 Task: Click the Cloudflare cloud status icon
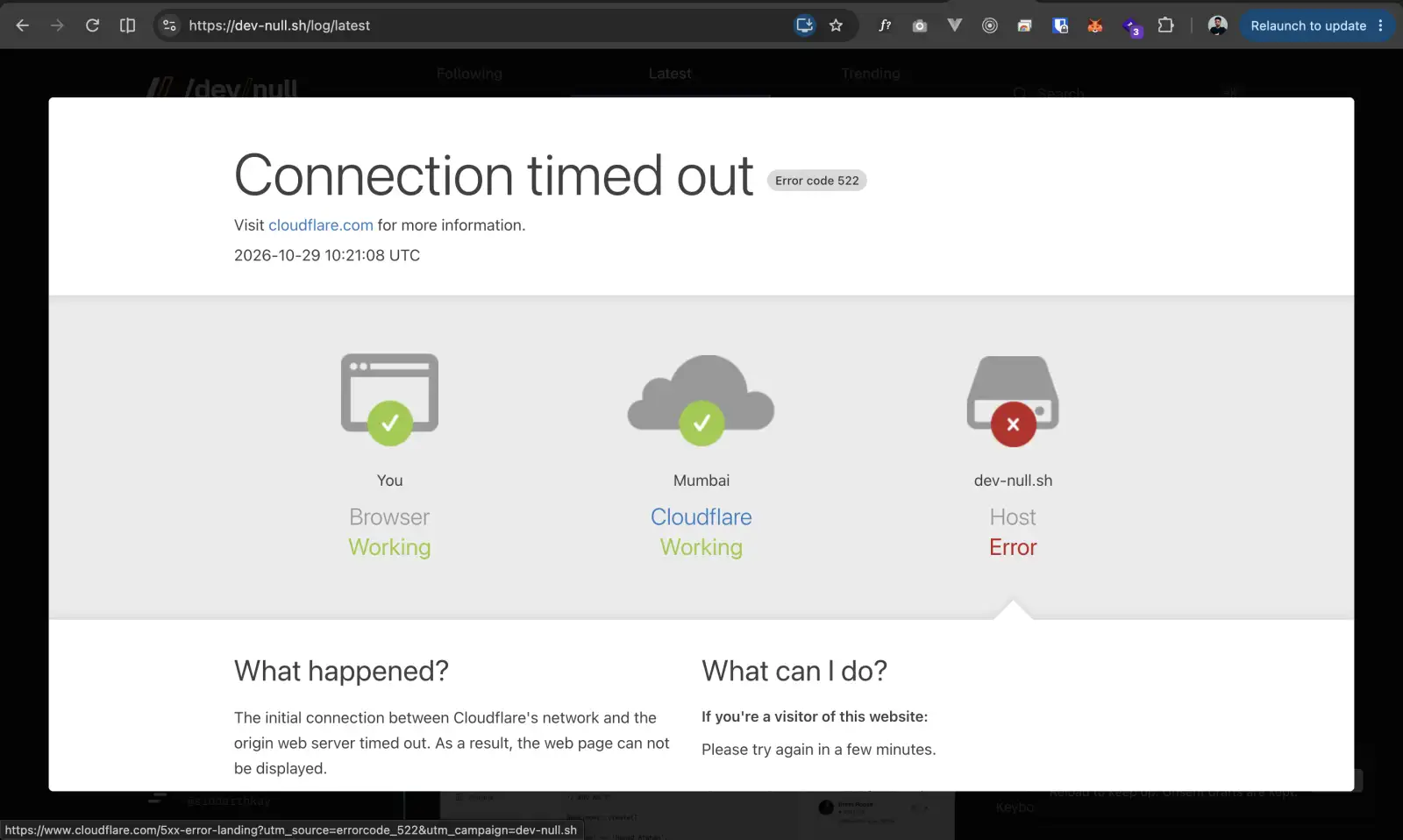(701, 401)
